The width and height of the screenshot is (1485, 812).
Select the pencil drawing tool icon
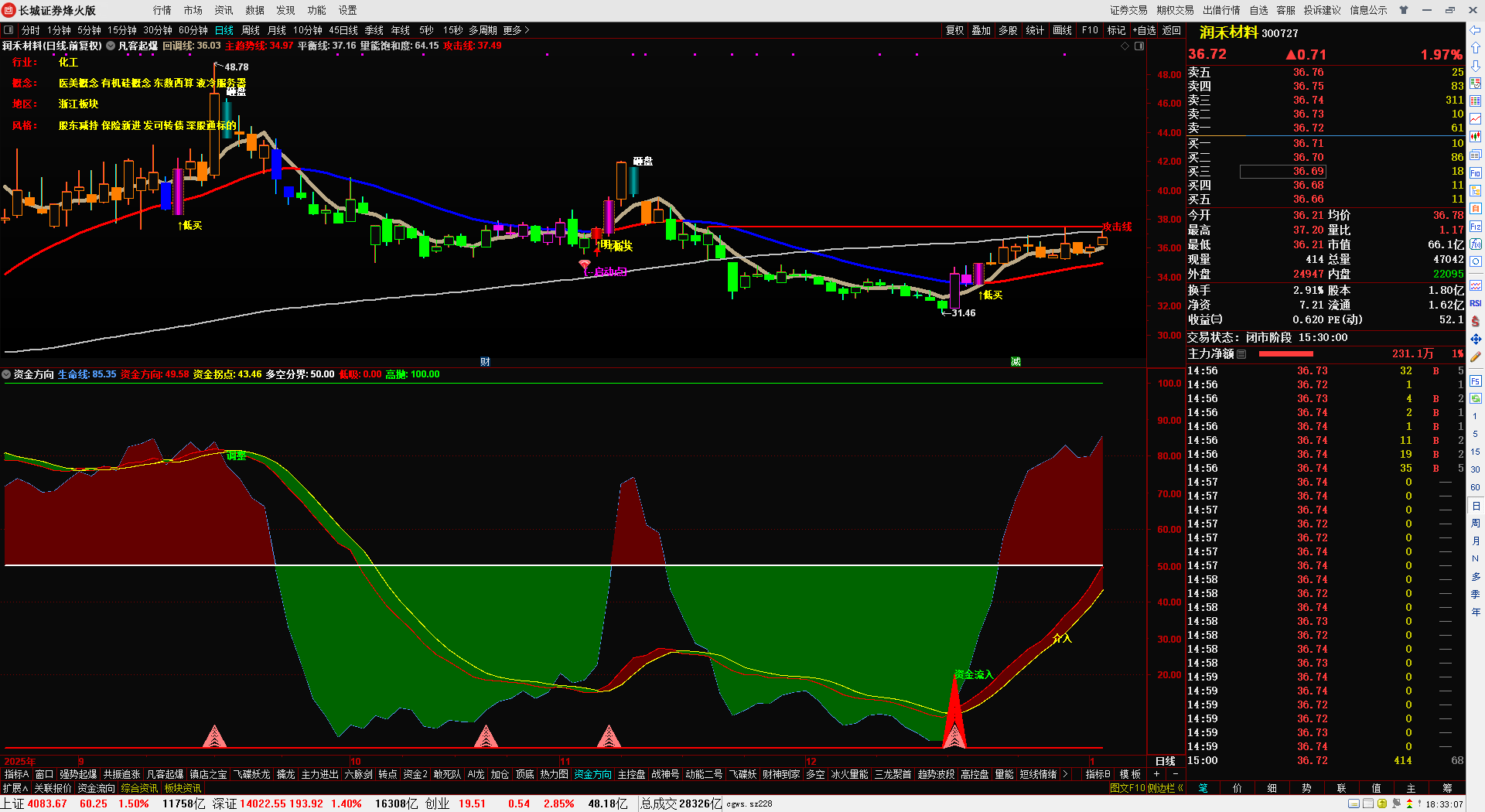click(1476, 357)
